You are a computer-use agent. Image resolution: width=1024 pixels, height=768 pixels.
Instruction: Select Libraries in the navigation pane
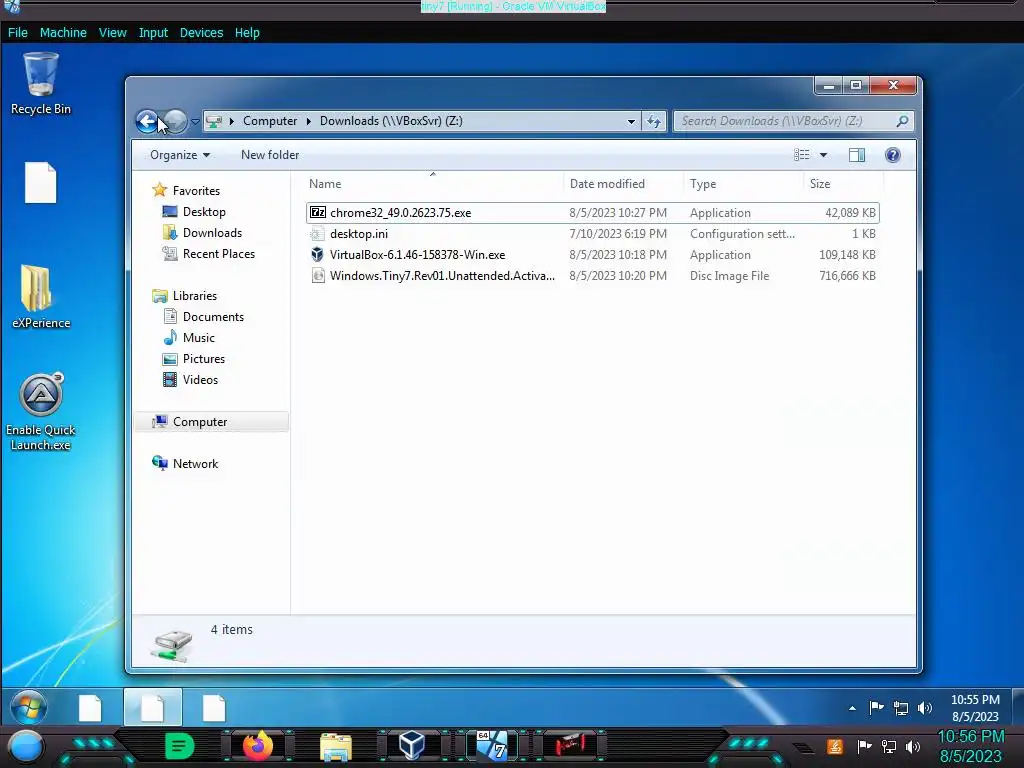pyautogui.click(x=195, y=296)
